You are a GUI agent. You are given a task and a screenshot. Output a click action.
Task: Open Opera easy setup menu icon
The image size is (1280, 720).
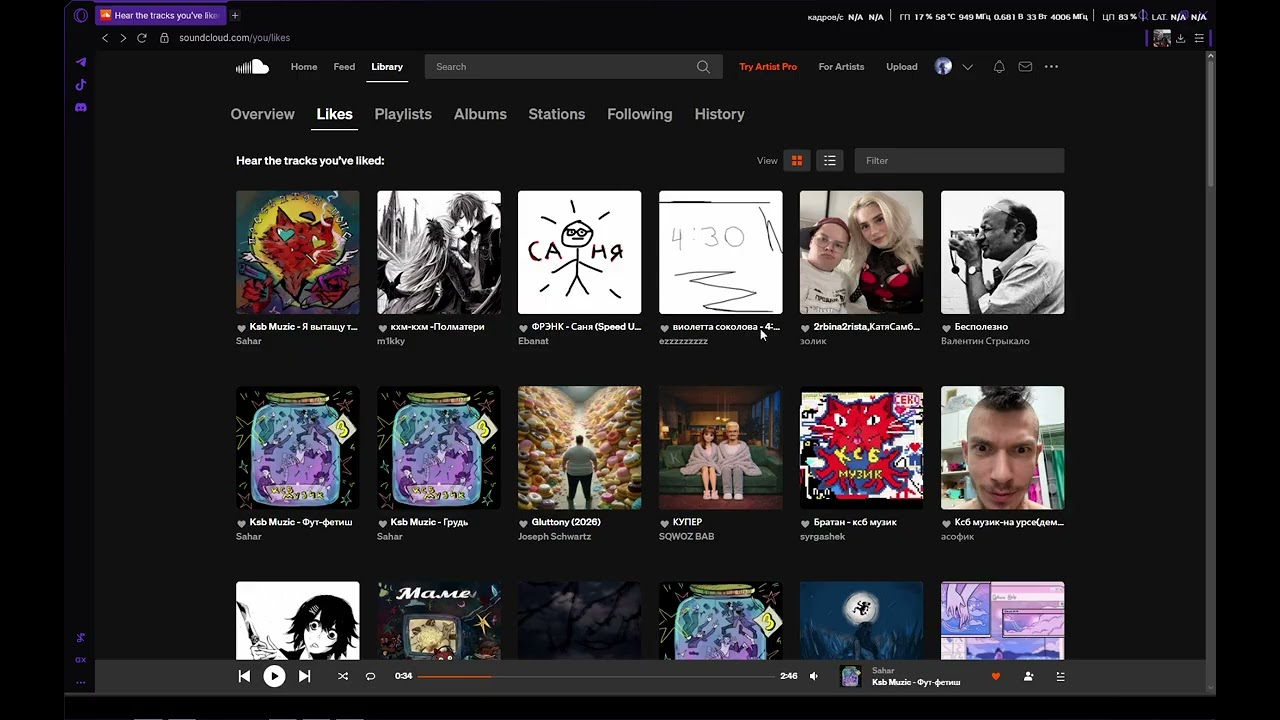point(1199,38)
